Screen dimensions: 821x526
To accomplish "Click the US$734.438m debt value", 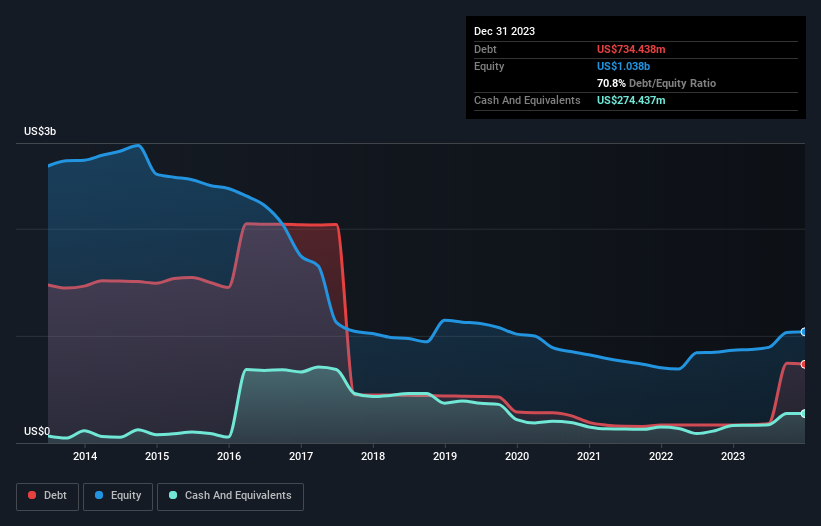I will pos(631,49).
